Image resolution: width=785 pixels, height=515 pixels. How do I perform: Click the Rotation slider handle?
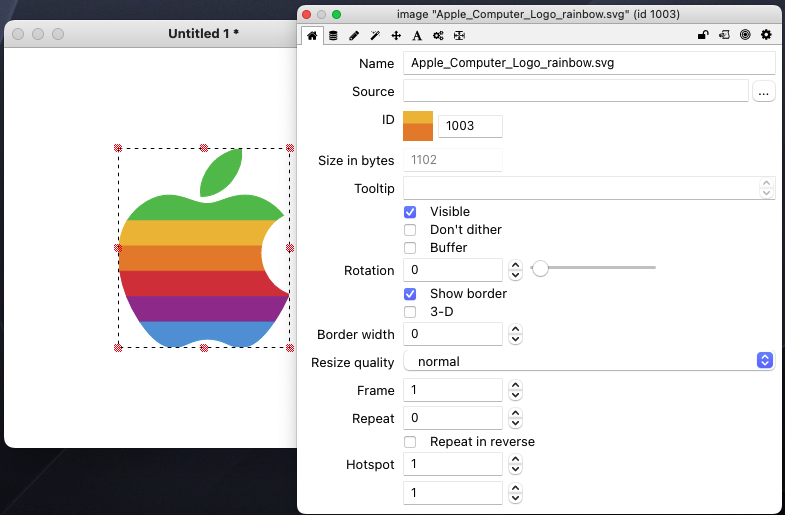540,268
